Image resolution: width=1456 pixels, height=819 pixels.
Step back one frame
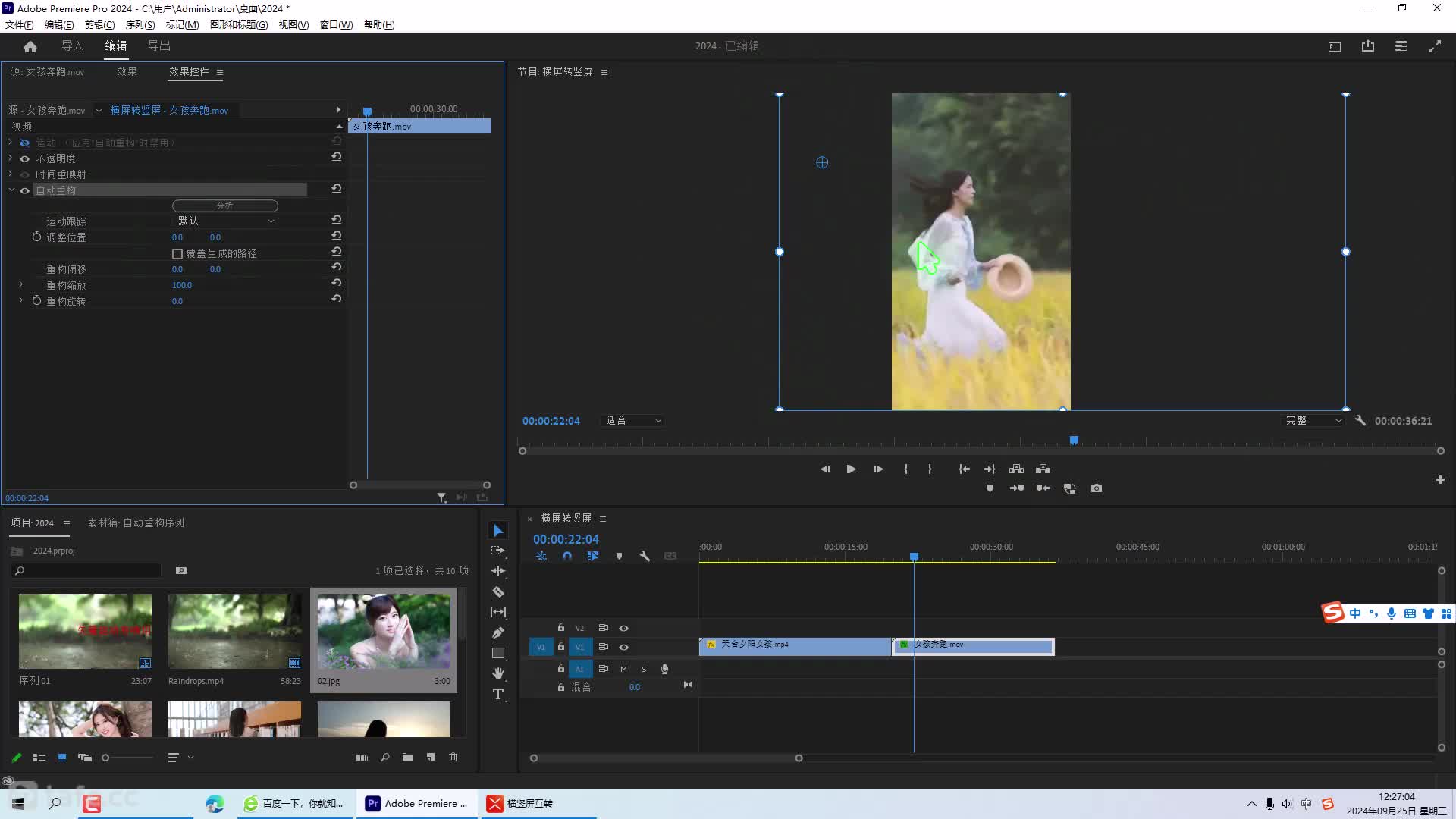pos(824,469)
